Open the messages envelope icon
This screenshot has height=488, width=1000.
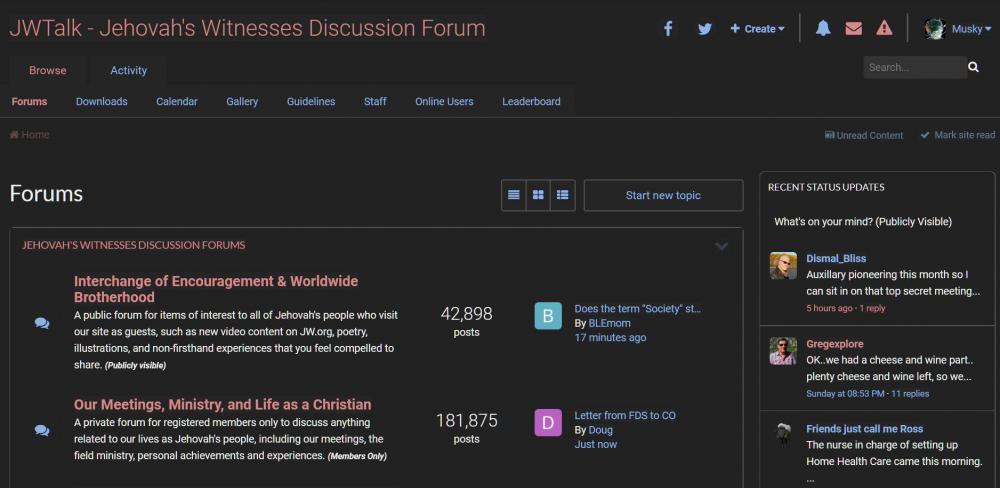(853, 29)
